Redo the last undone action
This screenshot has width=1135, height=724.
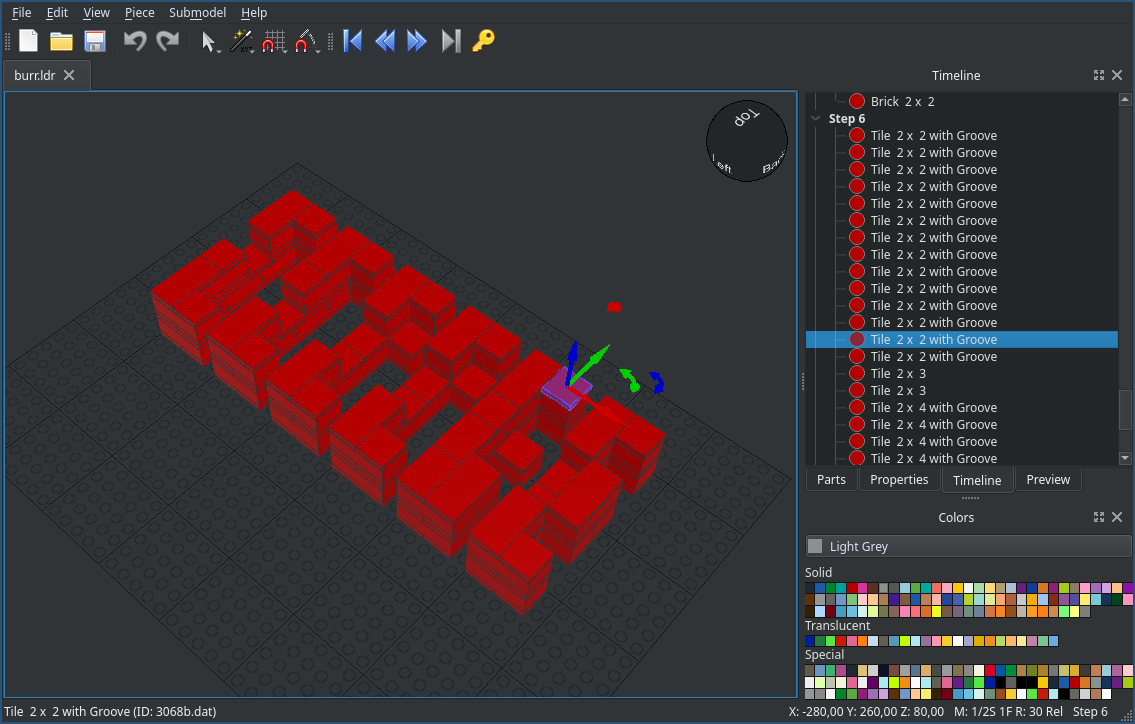click(168, 41)
